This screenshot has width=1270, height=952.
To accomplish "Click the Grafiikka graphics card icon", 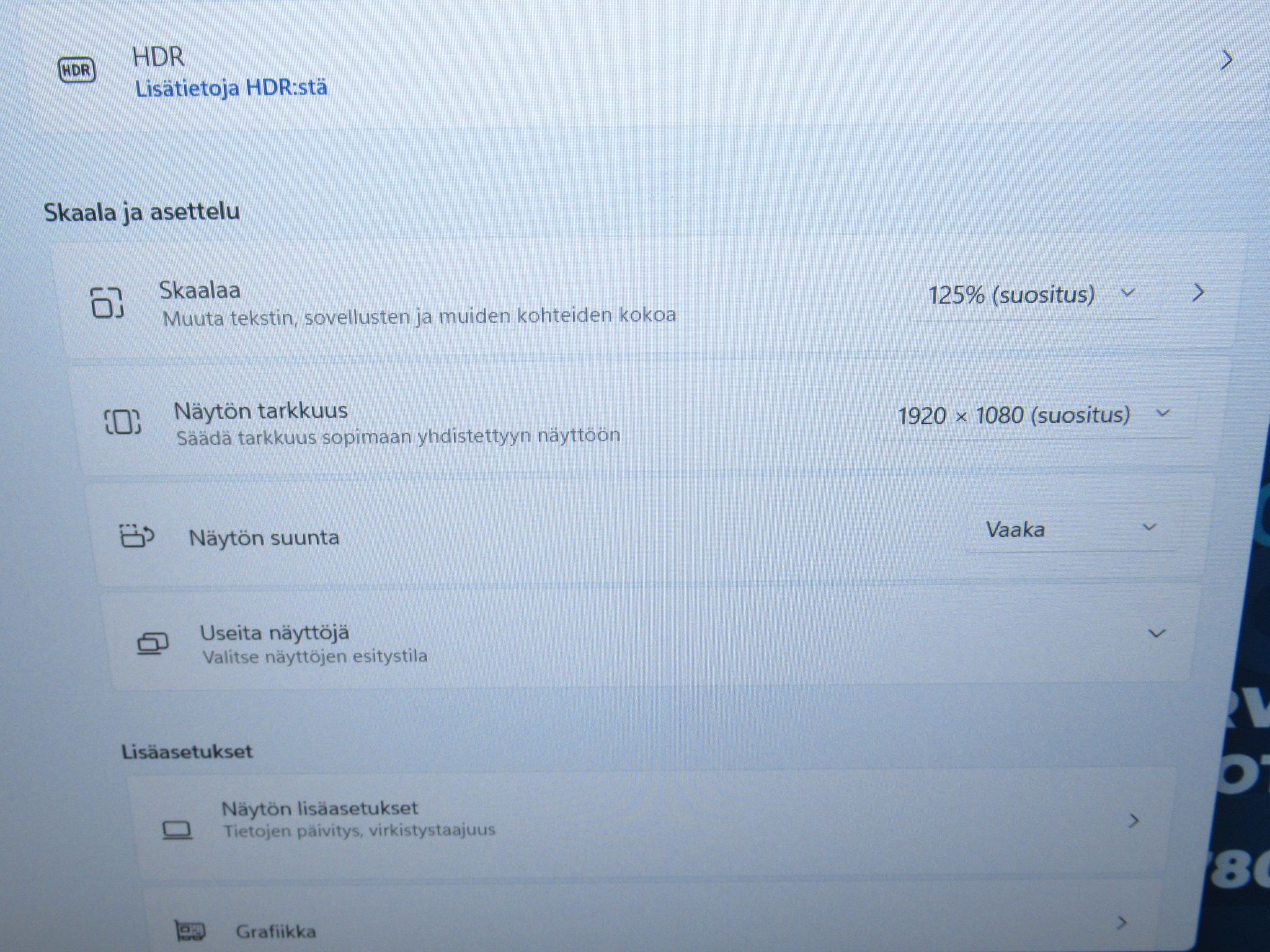I will 190,931.
